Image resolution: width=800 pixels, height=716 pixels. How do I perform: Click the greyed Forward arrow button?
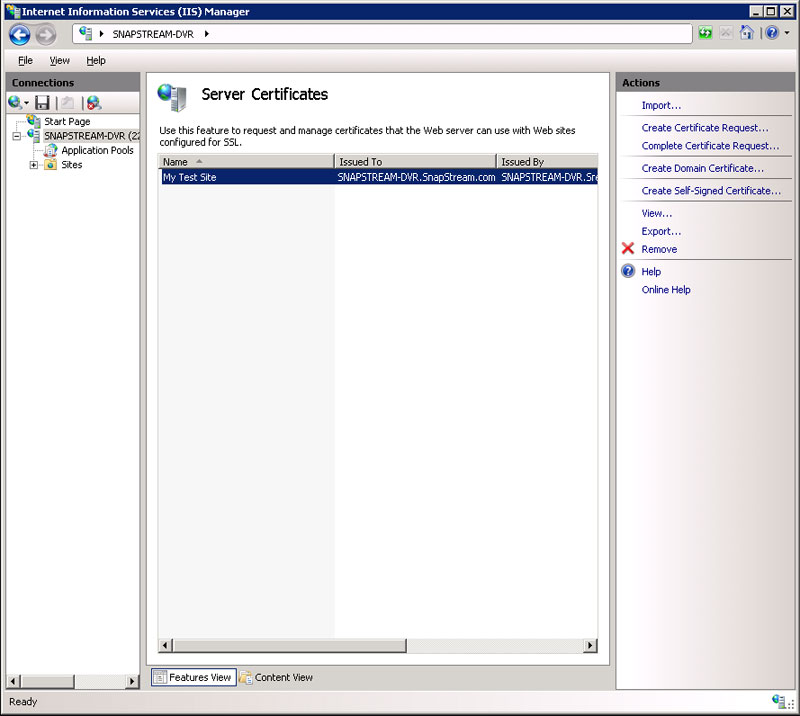pos(45,35)
